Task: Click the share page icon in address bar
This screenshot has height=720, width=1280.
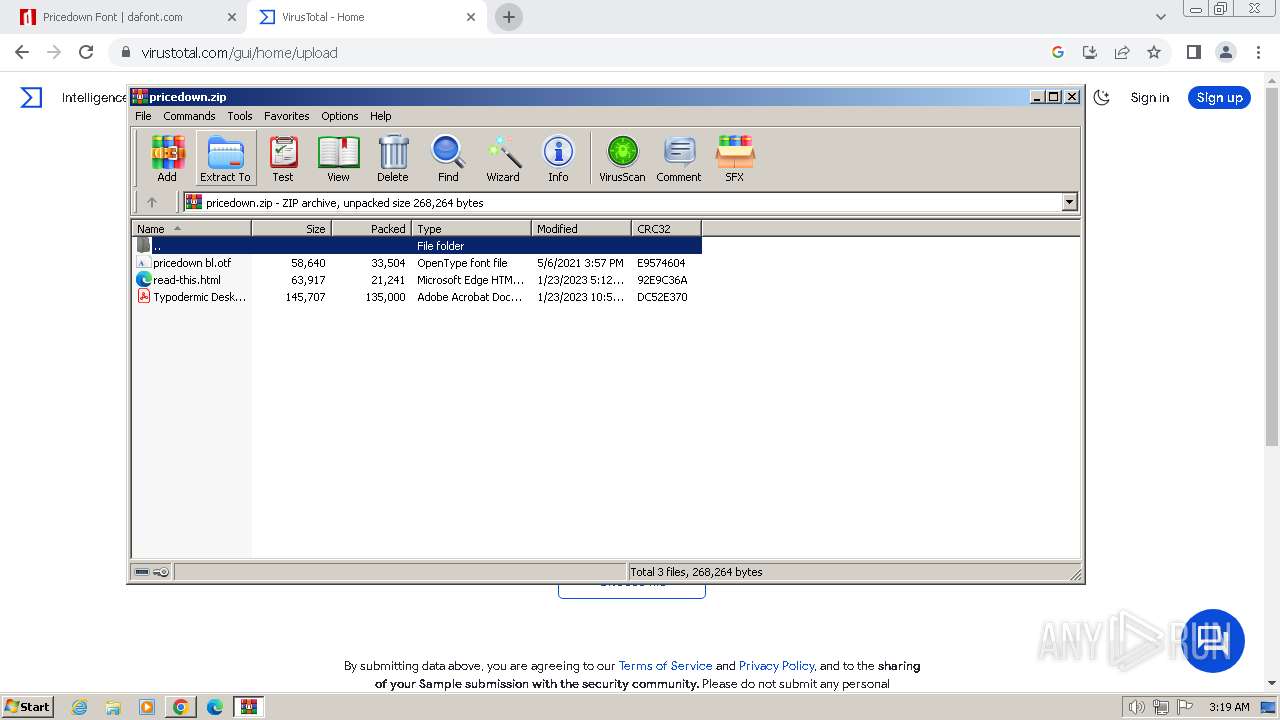Action: (x=1122, y=52)
